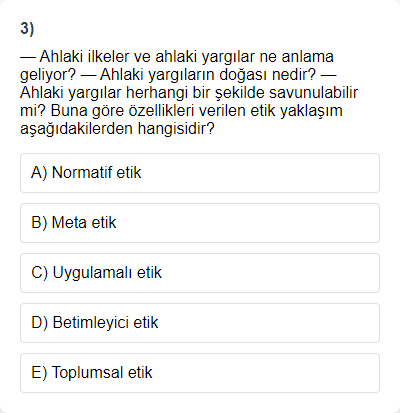Select answer option A) Normatif etik
The height and width of the screenshot is (413, 400).
click(200, 173)
